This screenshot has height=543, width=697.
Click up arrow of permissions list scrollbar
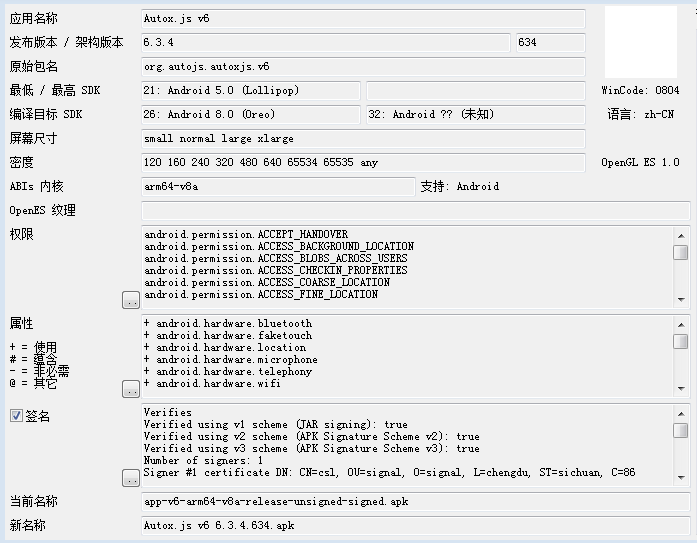681,236
